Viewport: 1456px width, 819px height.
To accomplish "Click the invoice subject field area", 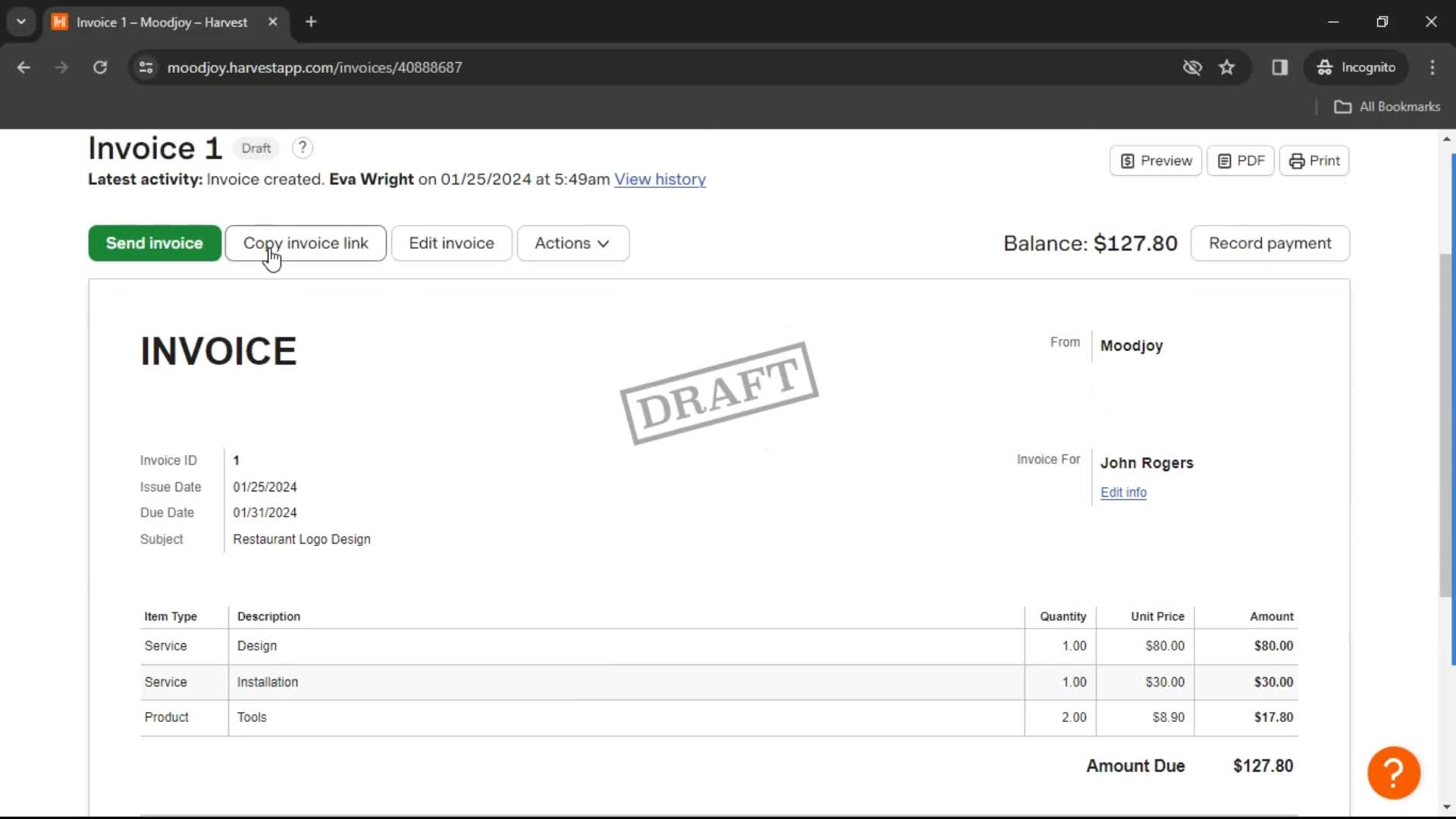I will 301,539.
